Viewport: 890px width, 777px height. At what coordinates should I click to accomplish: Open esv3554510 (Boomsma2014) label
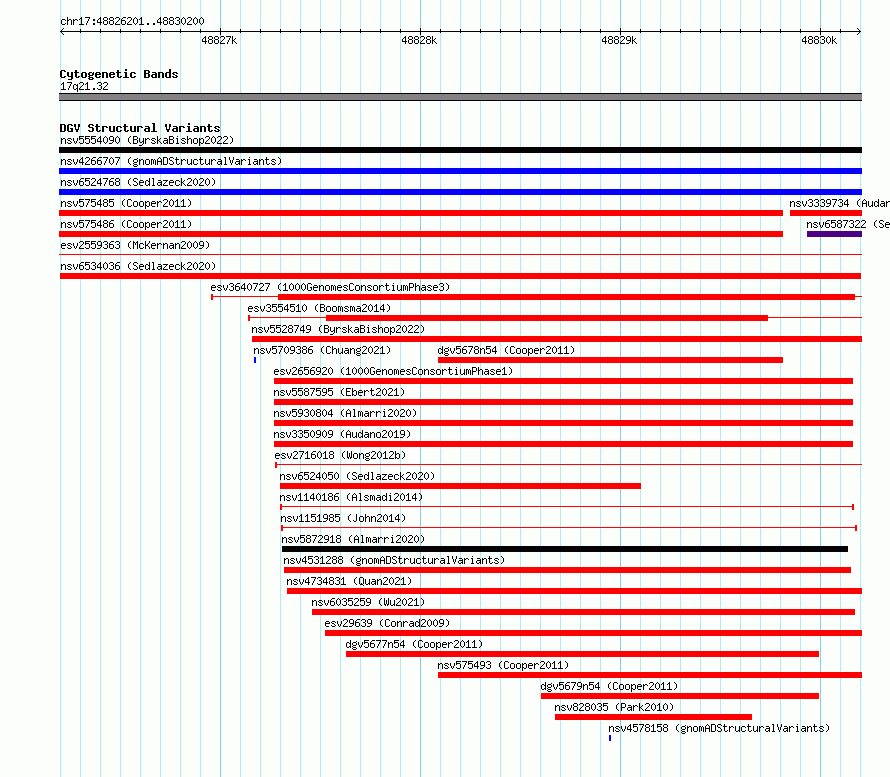pos(319,308)
